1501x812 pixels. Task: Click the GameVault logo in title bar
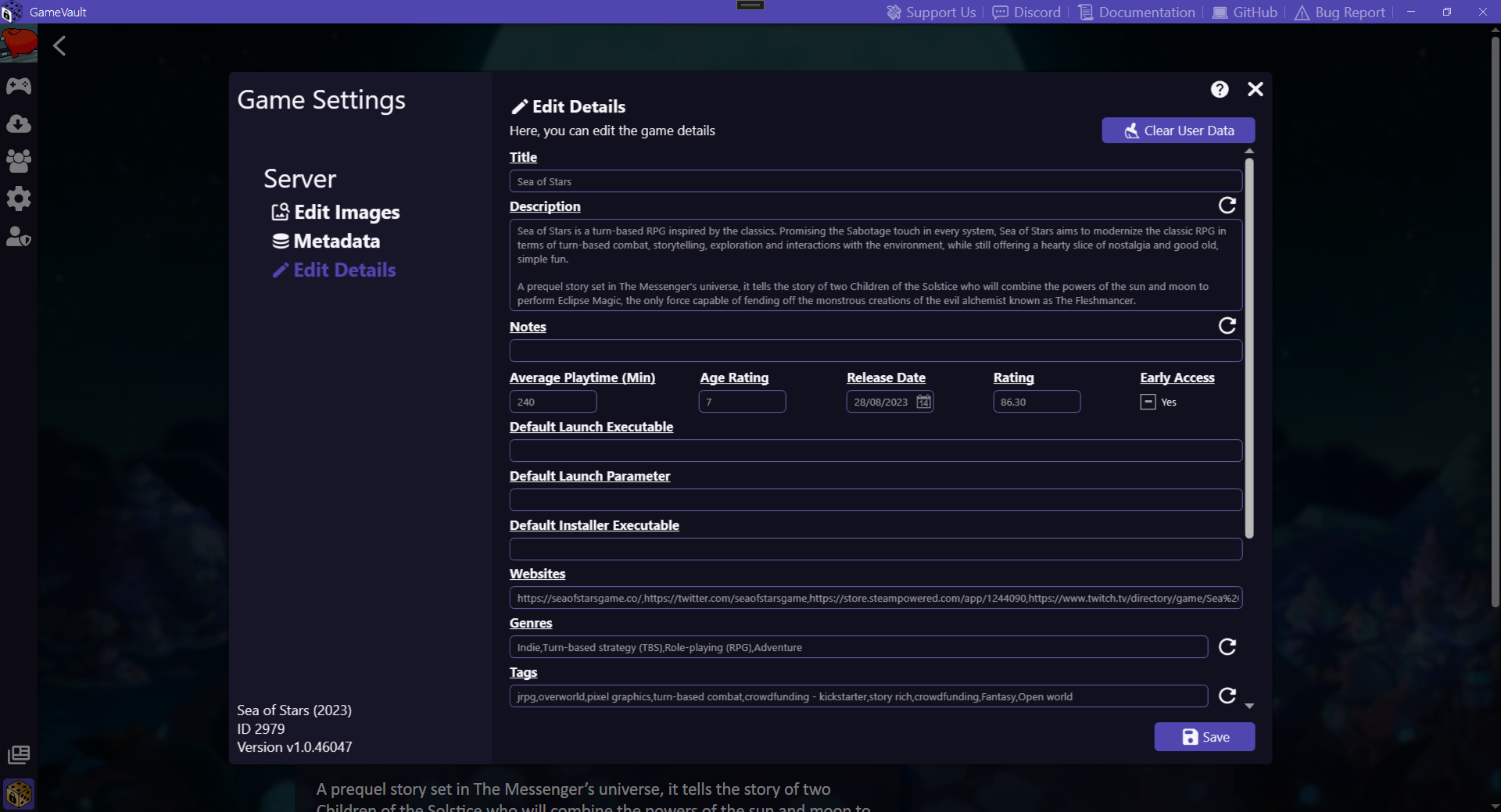11,12
